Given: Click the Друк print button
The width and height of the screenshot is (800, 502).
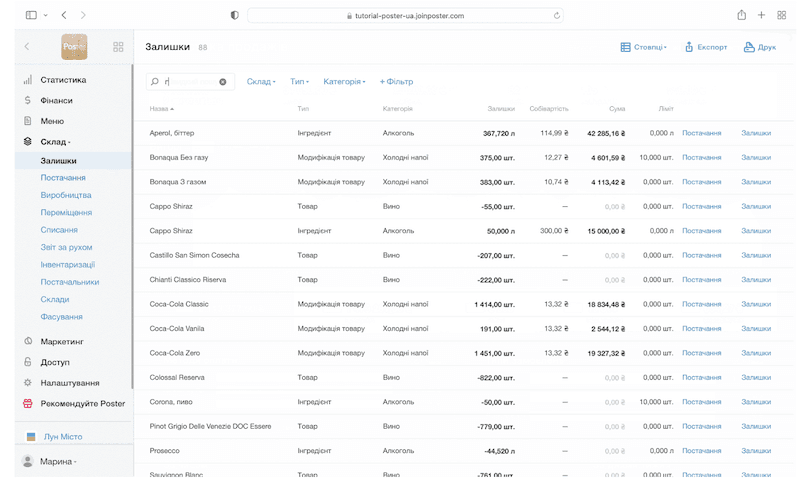Looking at the screenshot, I should (760, 47).
